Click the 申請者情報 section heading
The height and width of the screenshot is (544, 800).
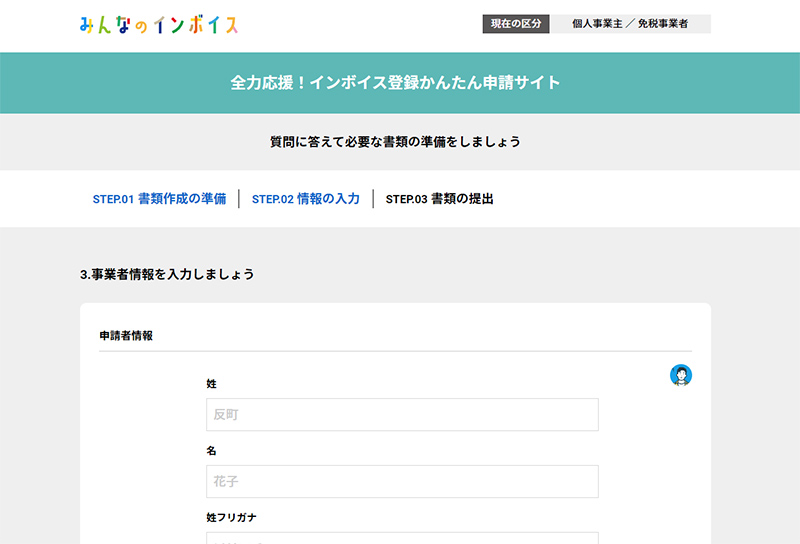[126, 336]
